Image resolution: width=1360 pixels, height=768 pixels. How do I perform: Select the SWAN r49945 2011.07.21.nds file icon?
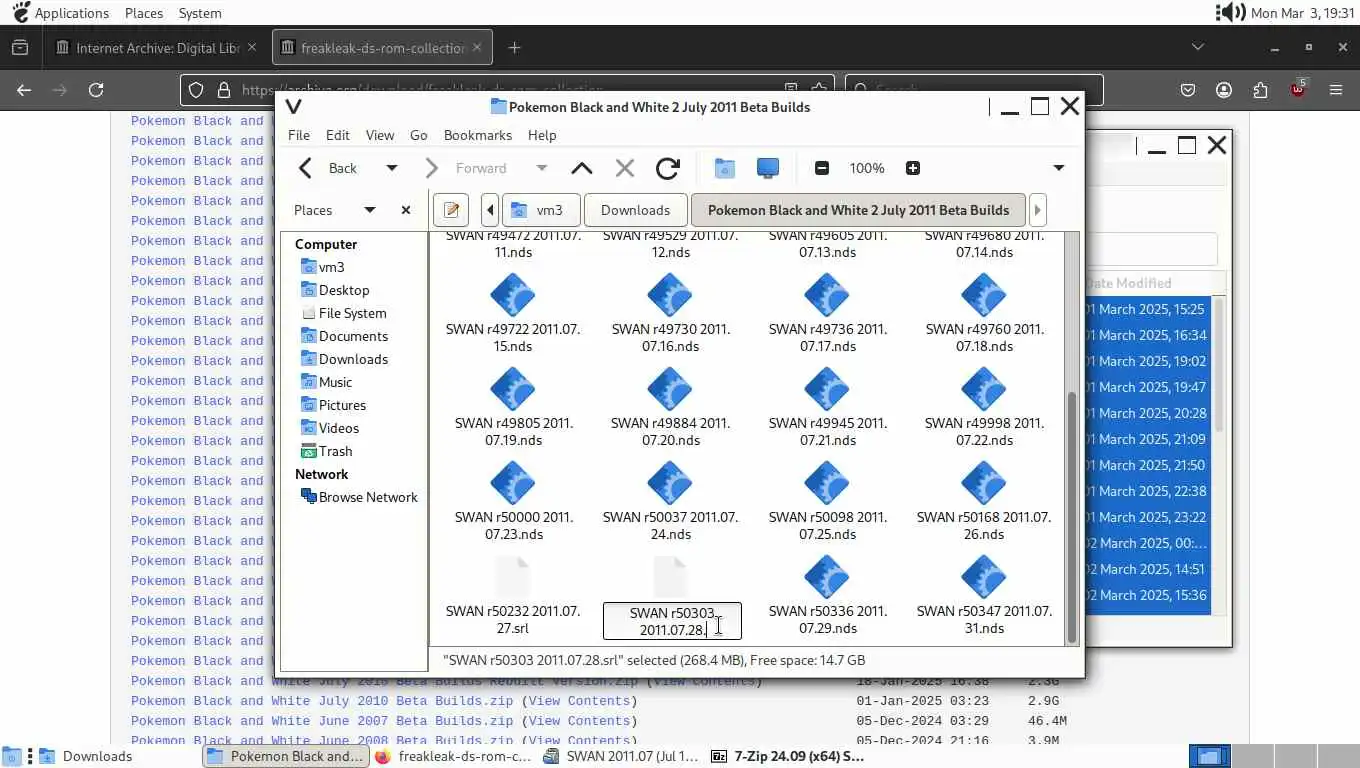click(827, 390)
